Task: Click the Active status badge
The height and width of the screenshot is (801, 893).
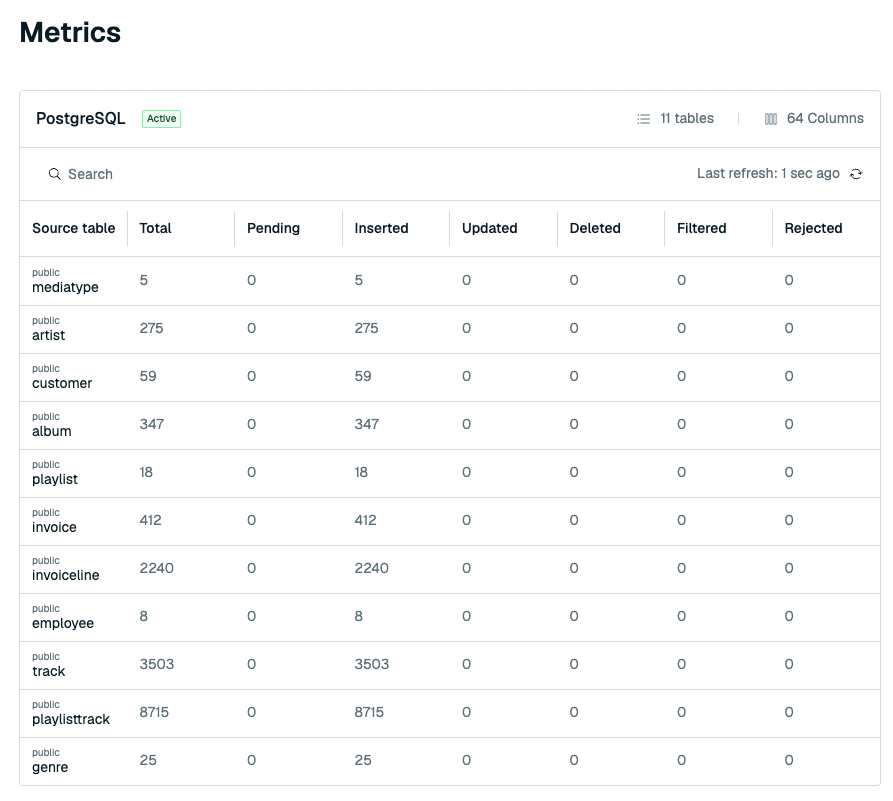Action: [x=162, y=118]
